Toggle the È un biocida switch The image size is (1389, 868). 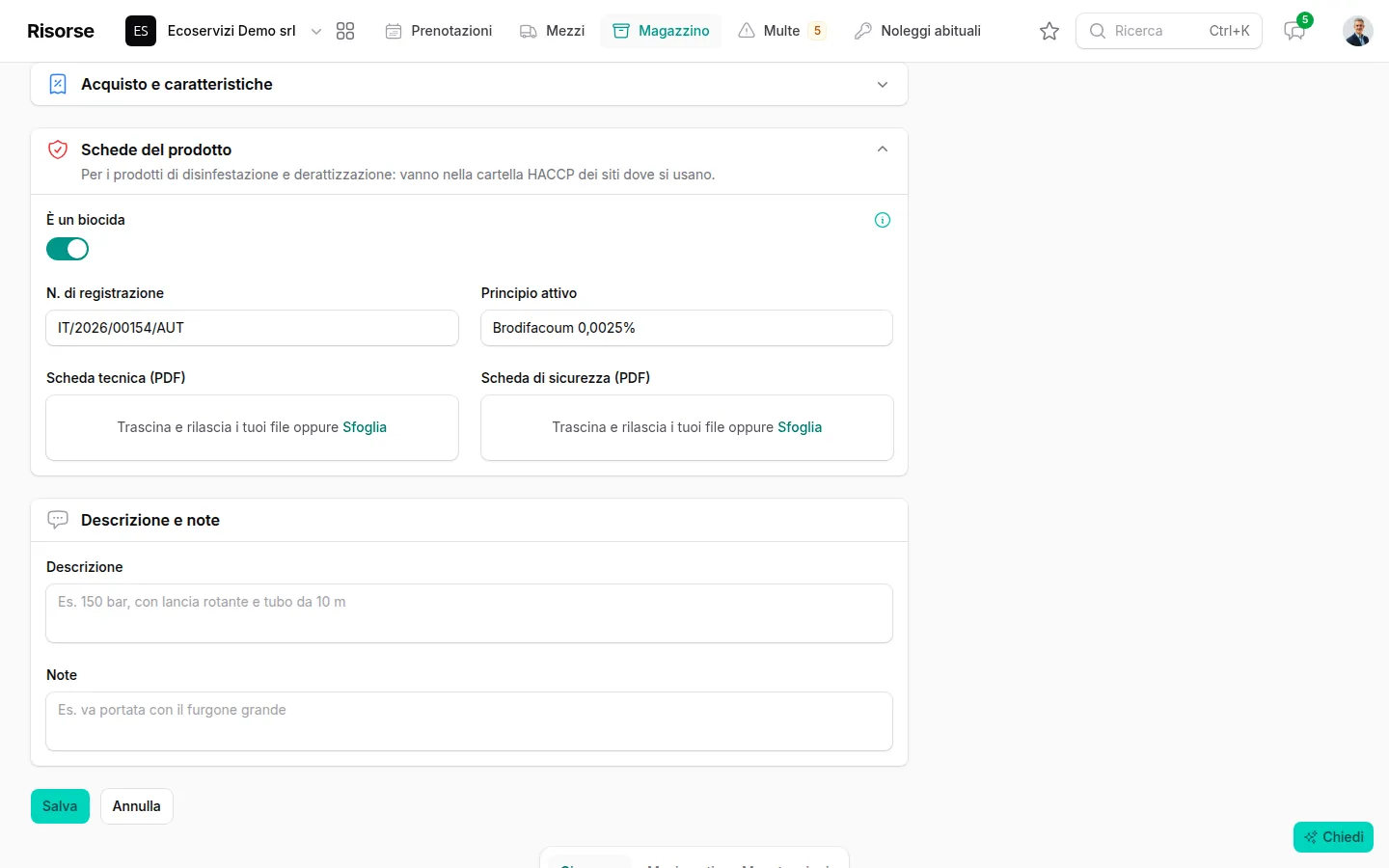click(x=68, y=249)
